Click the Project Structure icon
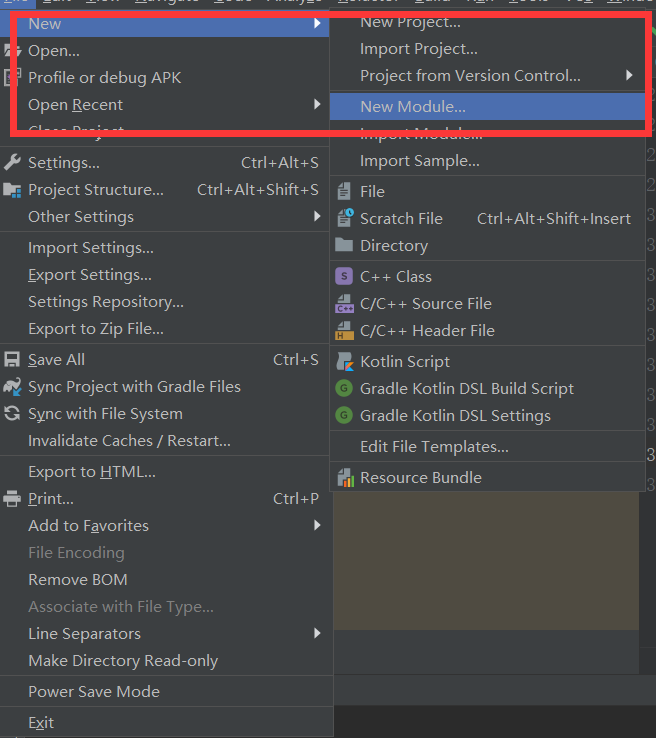Viewport: 656px width, 738px height. [x=12, y=190]
